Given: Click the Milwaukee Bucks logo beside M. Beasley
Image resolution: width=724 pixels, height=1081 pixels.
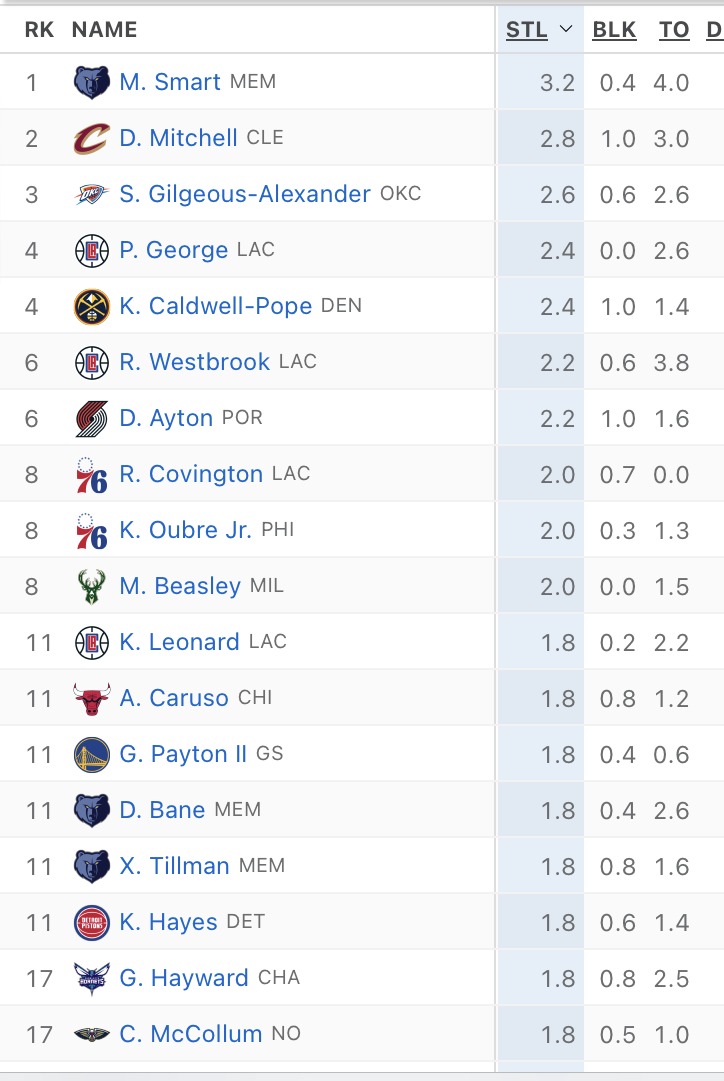Looking at the screenshot, I should coord(92,587).
